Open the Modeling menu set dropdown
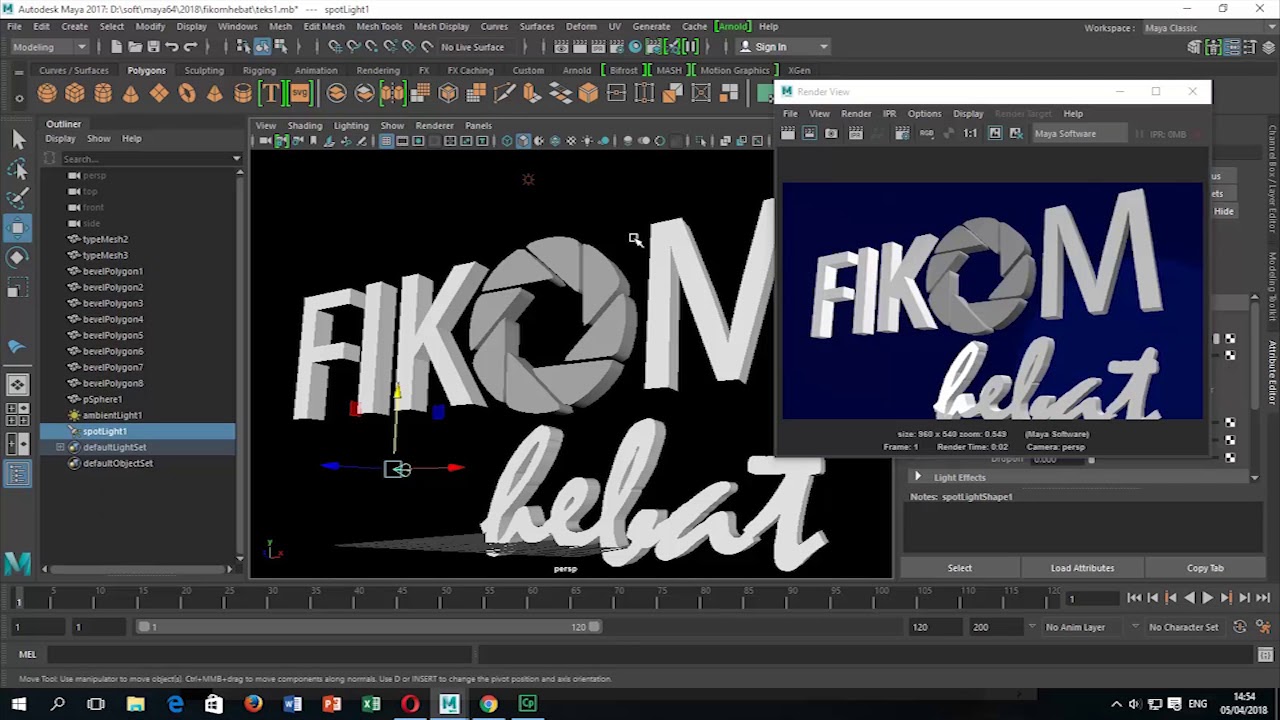This screenshot has height=720, width=1280. 50,47
